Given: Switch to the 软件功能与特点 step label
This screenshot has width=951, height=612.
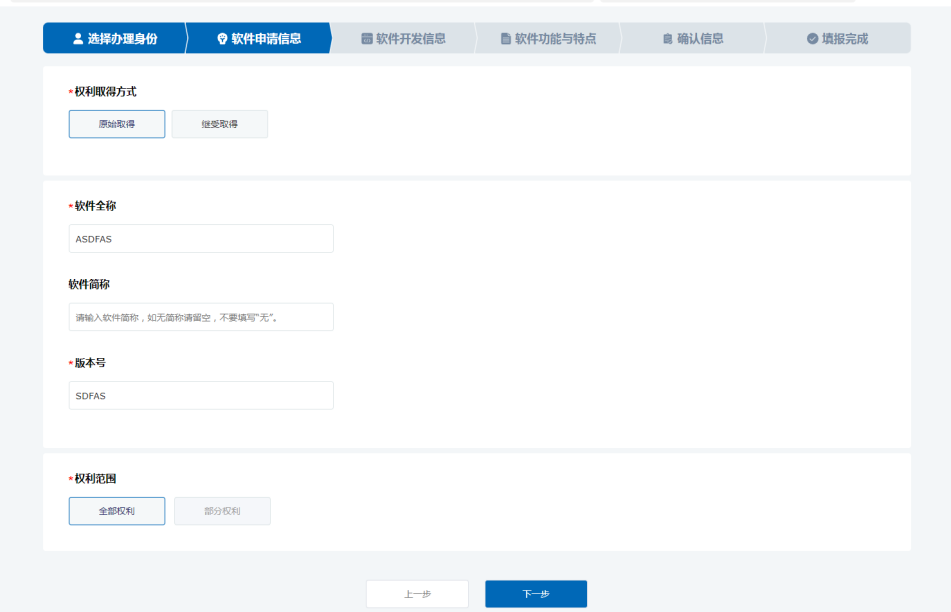Looking at the screenshot, I should coord(555,39).
